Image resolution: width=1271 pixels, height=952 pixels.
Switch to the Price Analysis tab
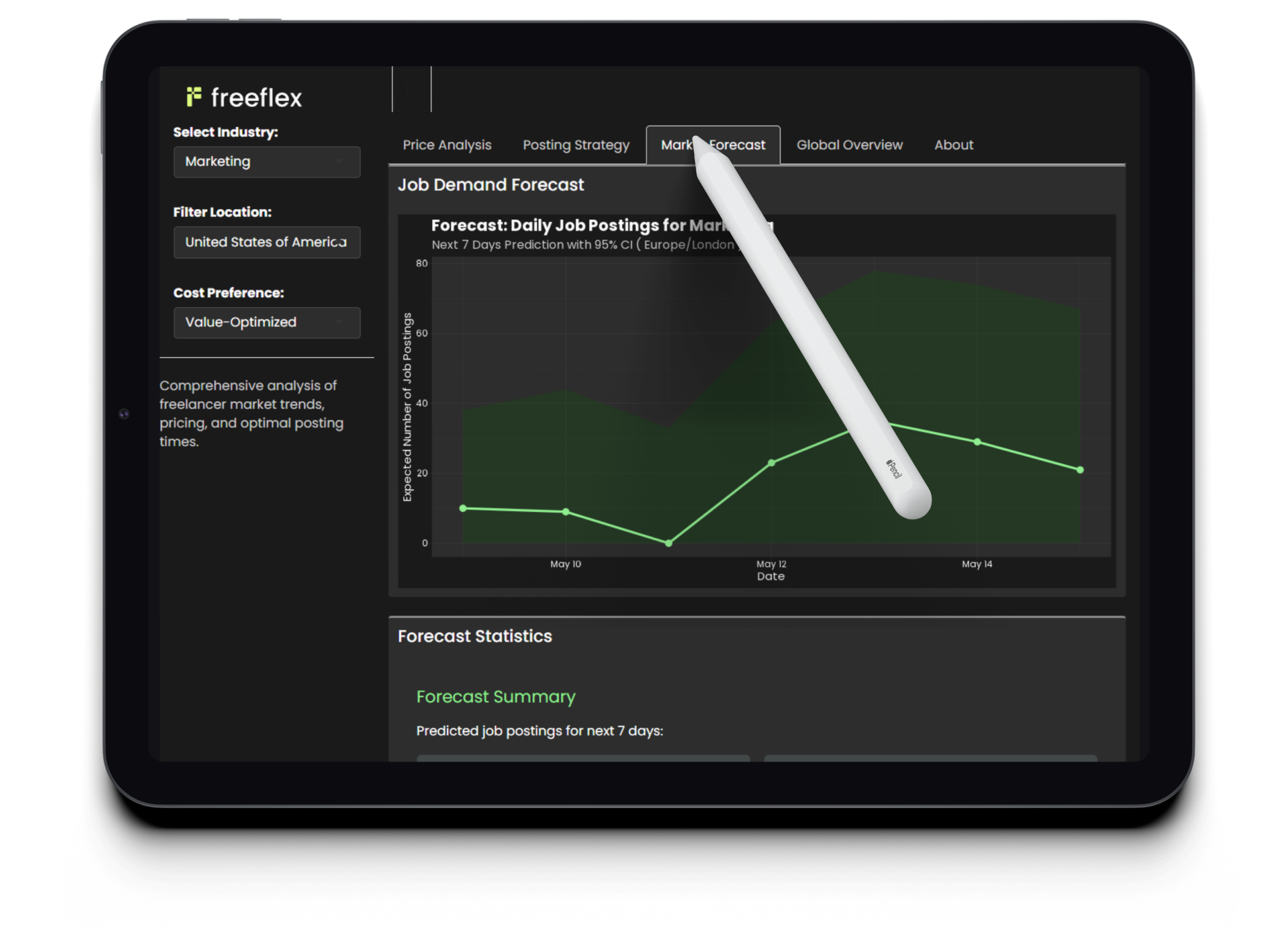click(447, 145)
